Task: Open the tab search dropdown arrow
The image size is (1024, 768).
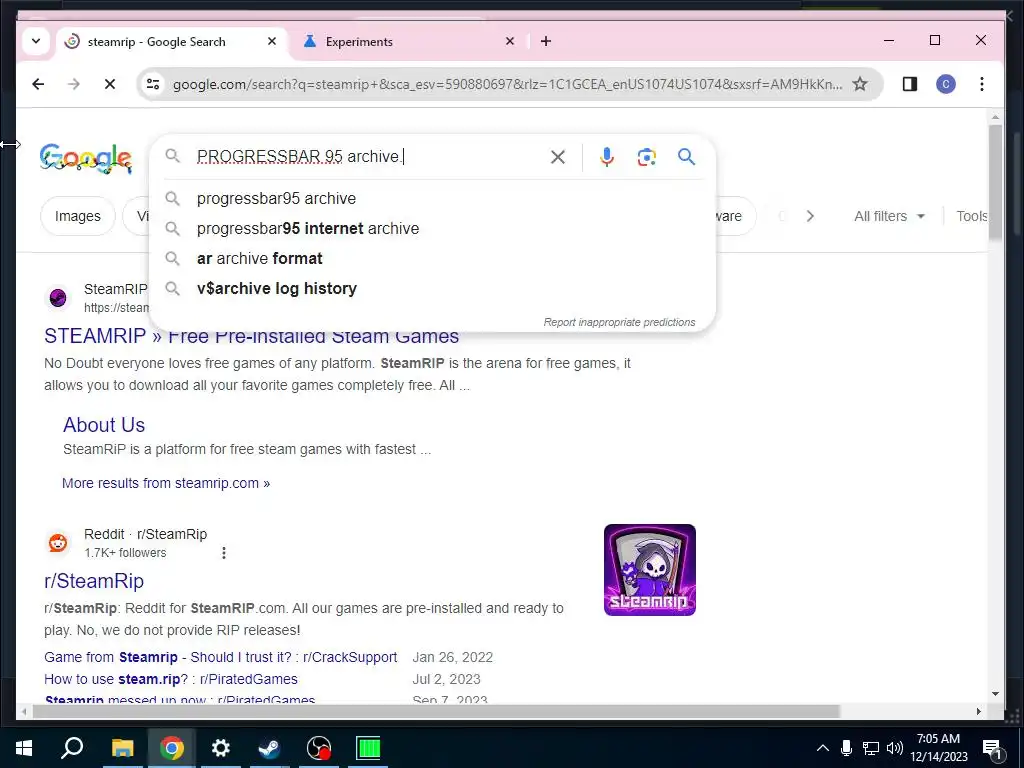Action: point(36,41)
